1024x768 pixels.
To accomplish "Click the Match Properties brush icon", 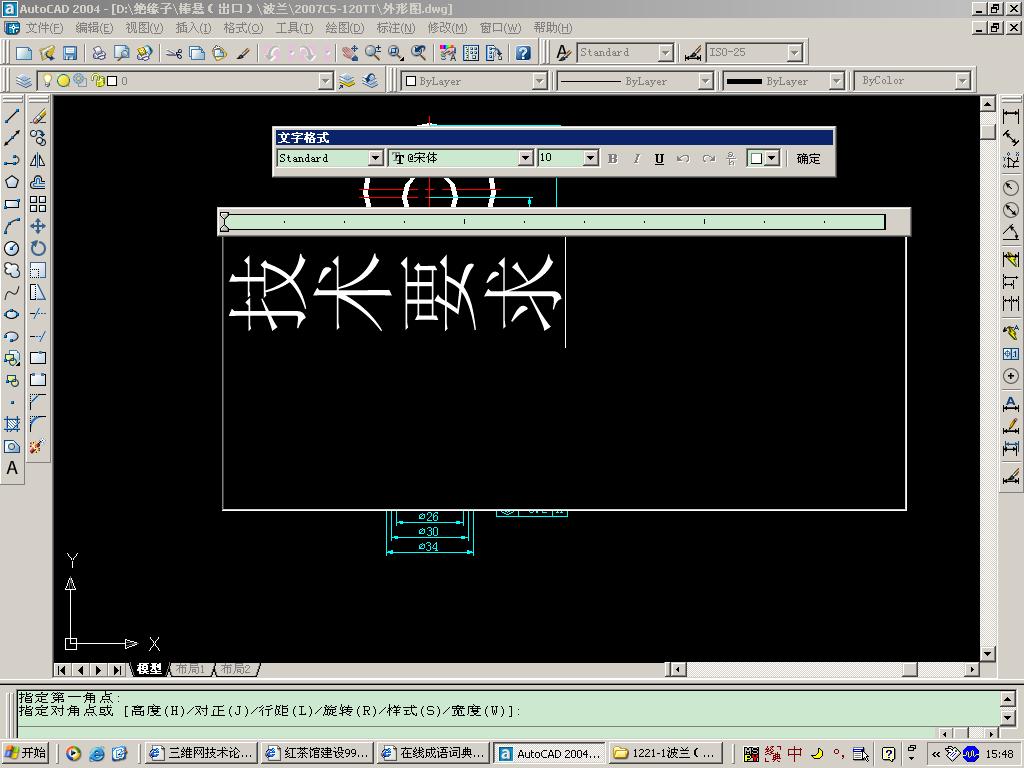I will point(243,53).
